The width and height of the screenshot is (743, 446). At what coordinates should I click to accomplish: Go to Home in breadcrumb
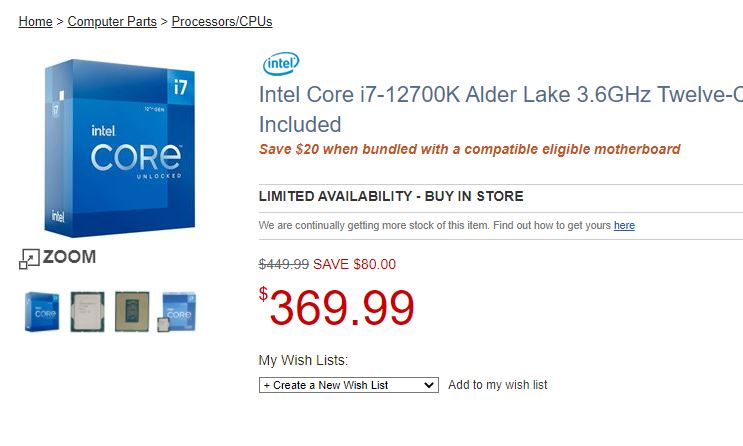(x=35, y=21)
